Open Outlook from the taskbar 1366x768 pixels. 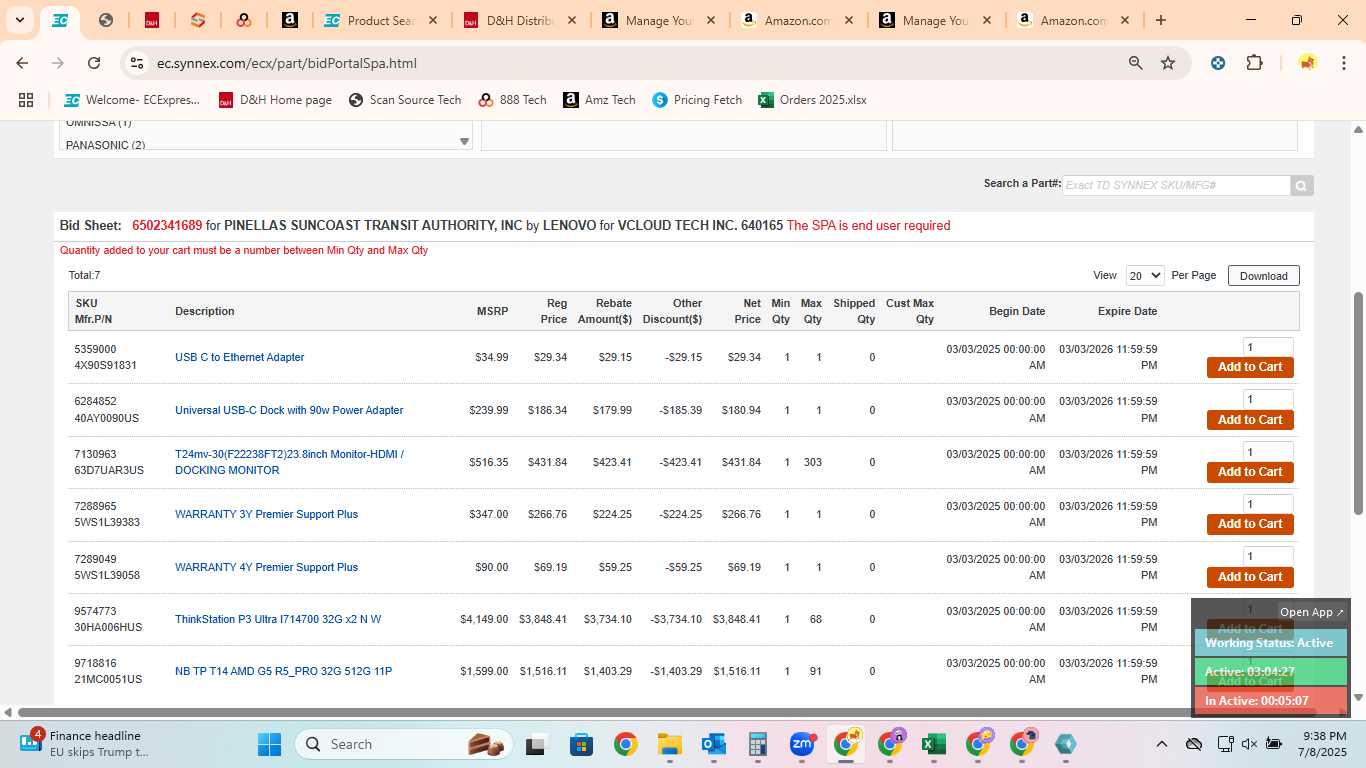[x=713, y=744]
